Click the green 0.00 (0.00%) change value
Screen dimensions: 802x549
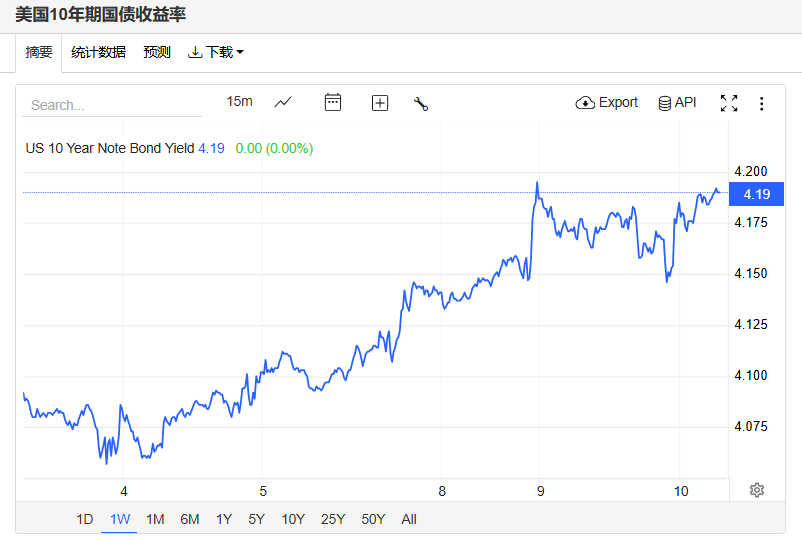[x=274, y=148]
